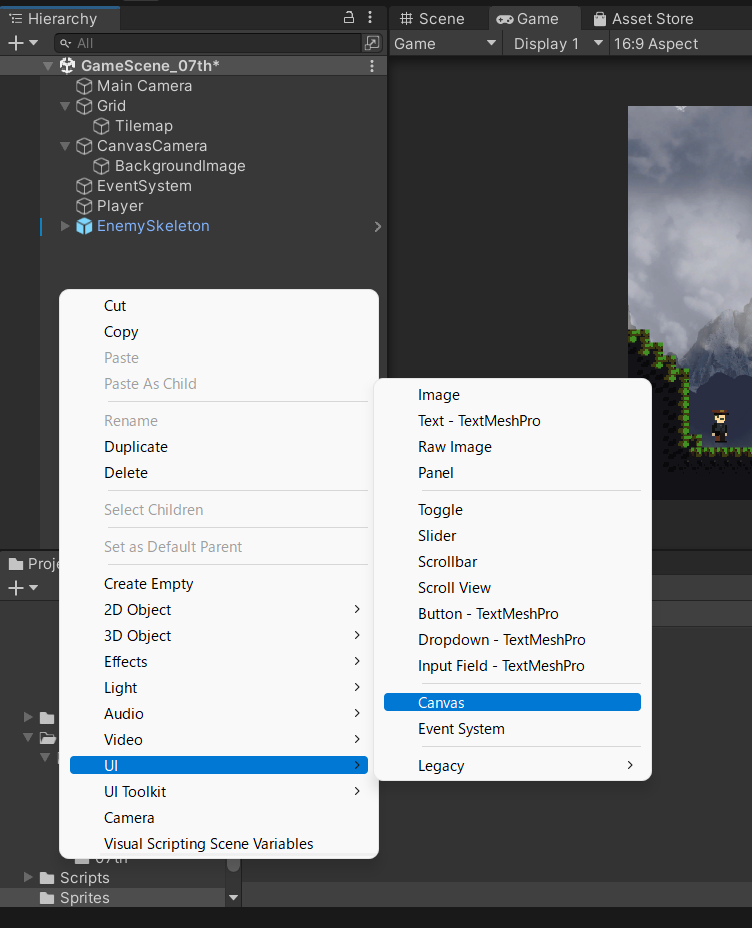752x928 pixels.
Task: Switch to the Scene tab
Action: (433, 18)
